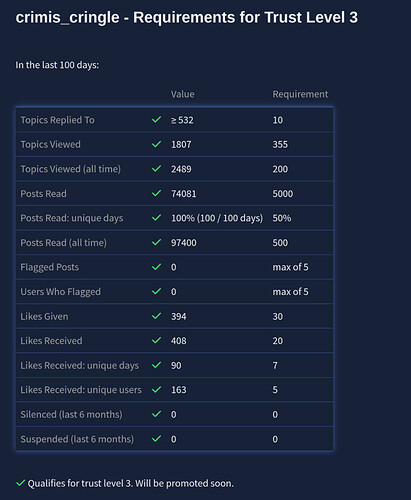Click the Topics Viewed value 1807
The height and width of the screenshot is (500, 411).
(181, 144)
